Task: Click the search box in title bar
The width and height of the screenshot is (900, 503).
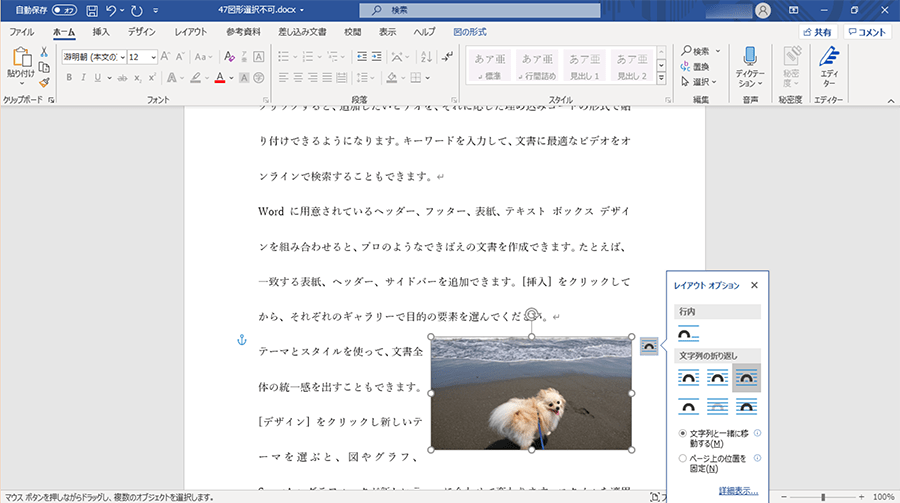Action: click(x=480, y=10)
